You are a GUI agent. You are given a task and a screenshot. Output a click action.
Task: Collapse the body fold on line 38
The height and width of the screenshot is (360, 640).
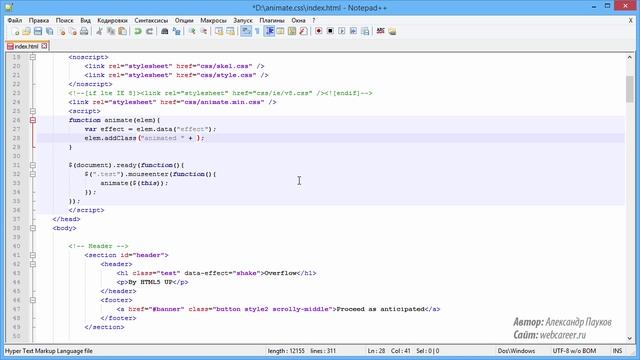click(33, 228)
